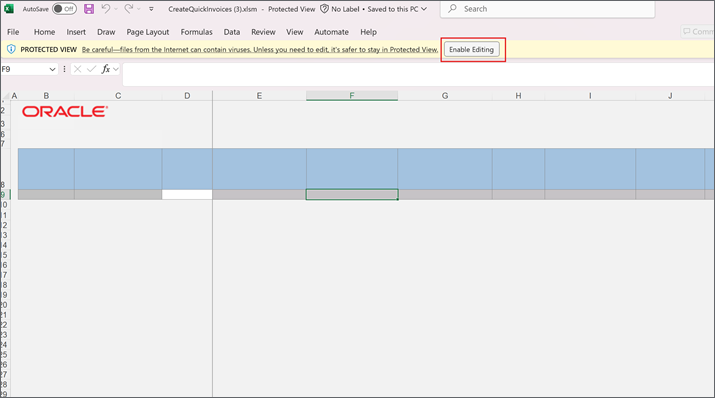Click the formula bar Enter checkmark icon

click(92, 69)
